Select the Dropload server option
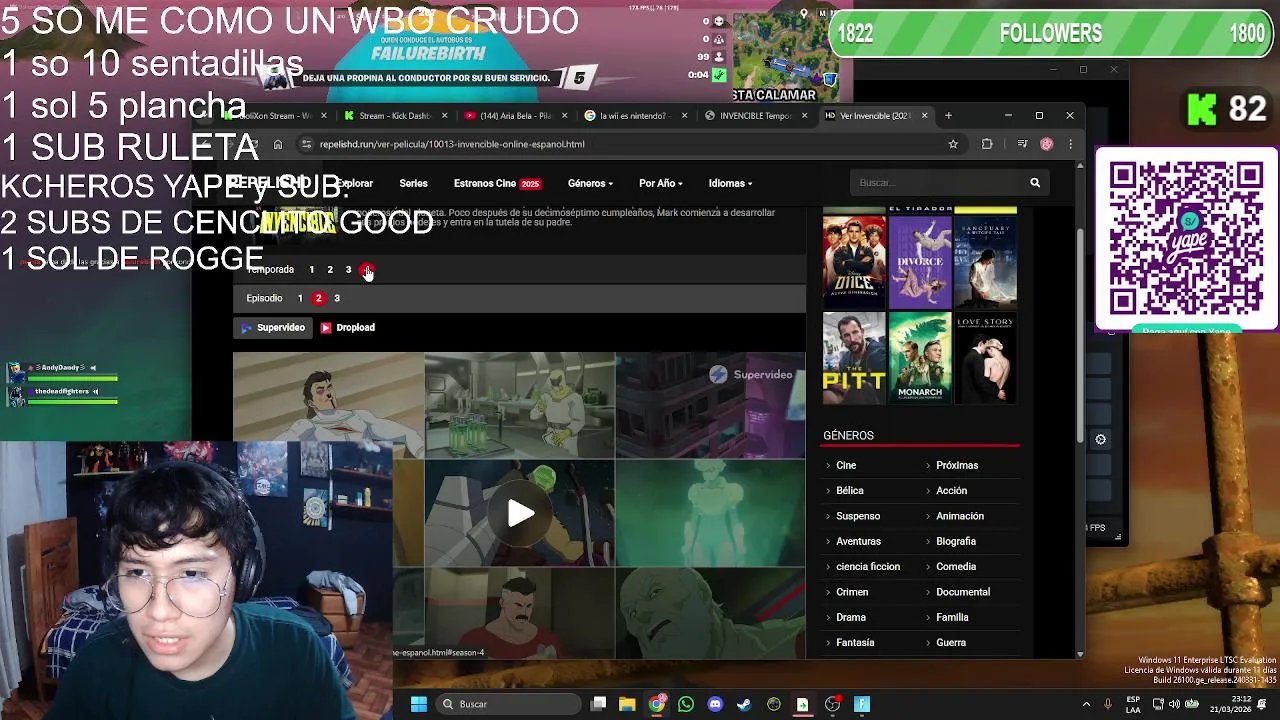The height and width of the screenshot is (720, 1280). 348,327
